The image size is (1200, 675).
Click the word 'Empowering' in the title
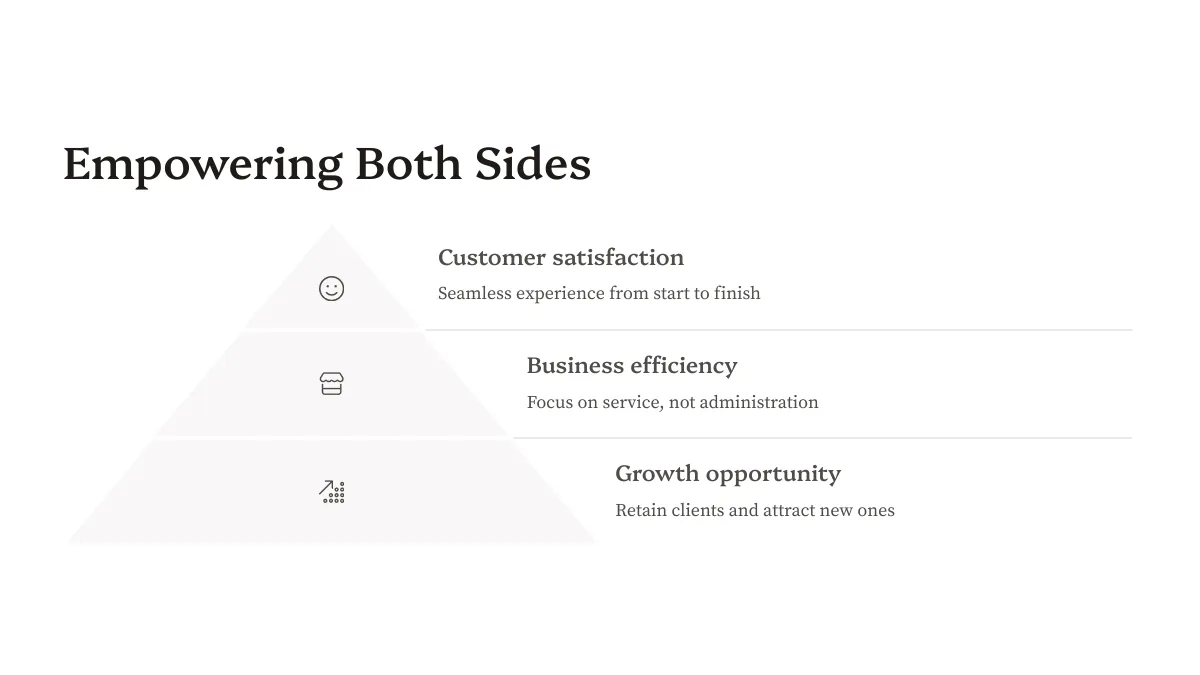coord(203,166)
